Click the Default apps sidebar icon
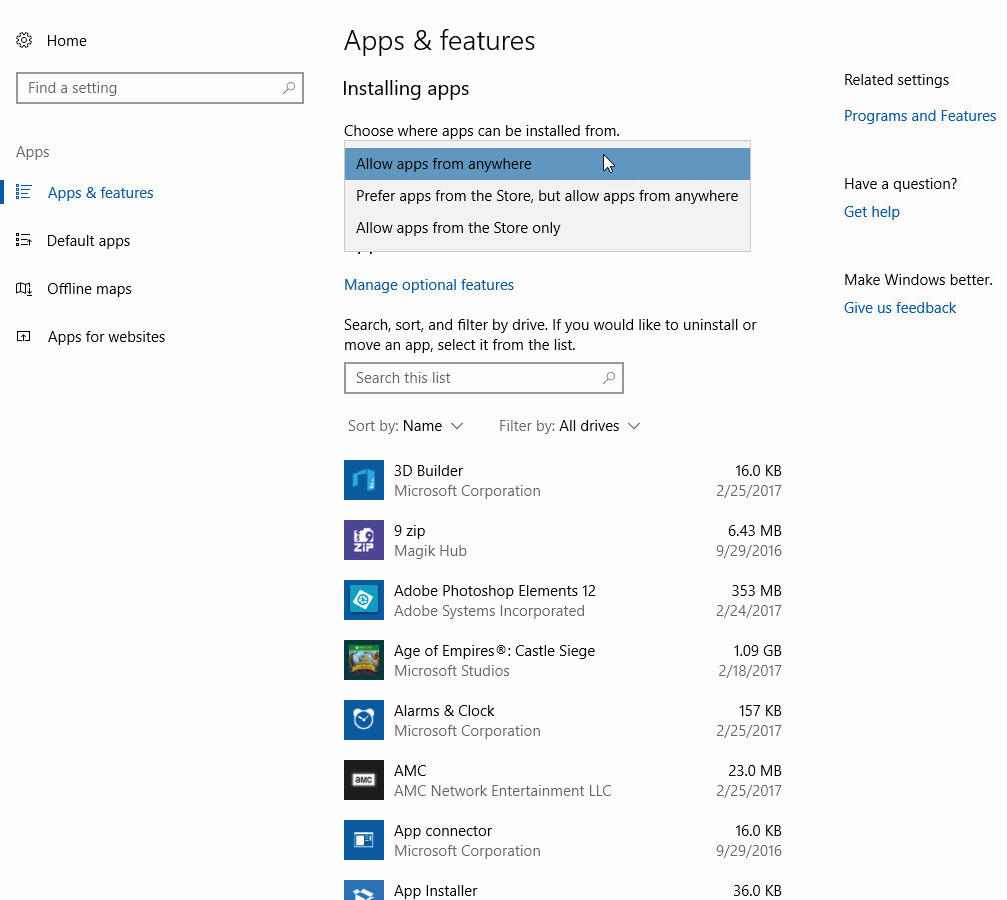Screen dimensions: 1007x900 (x=24, y=240)
